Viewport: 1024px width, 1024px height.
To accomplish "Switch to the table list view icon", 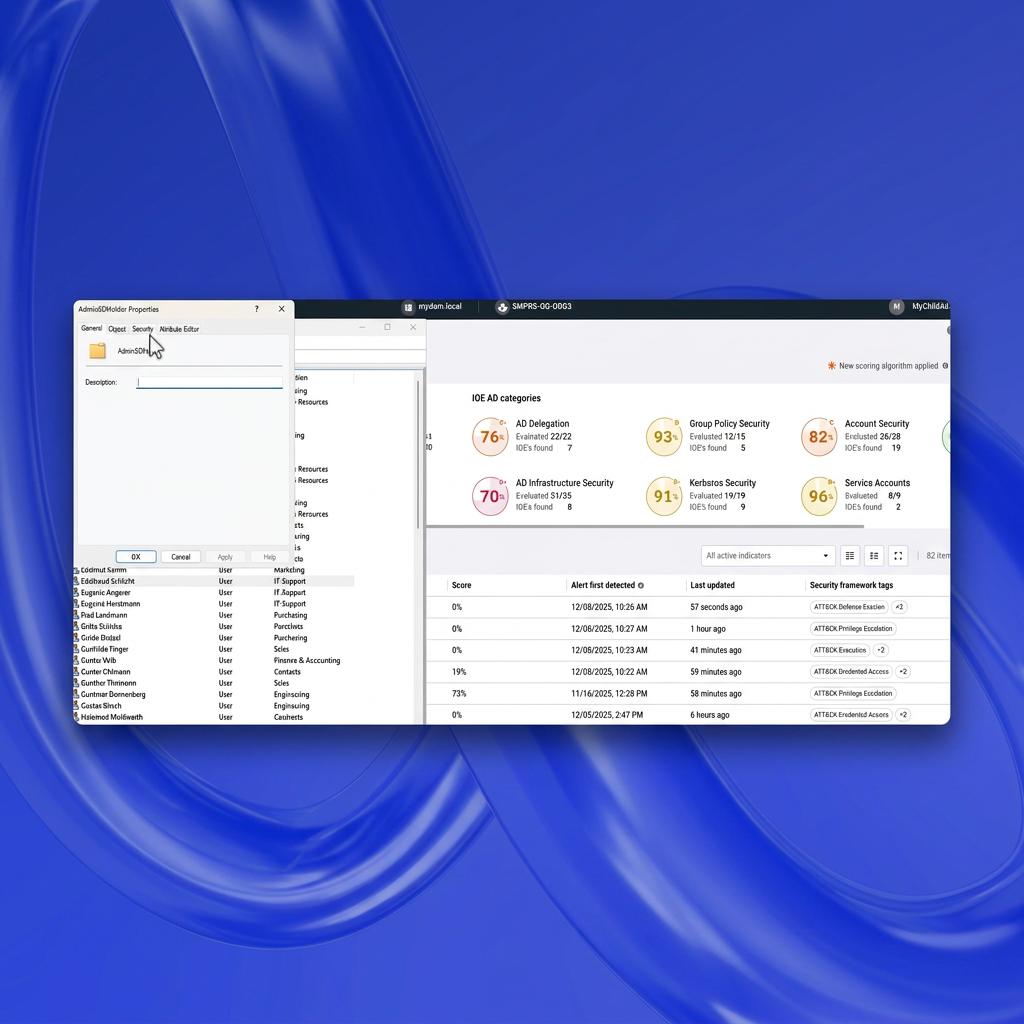I will click(850, 556).
